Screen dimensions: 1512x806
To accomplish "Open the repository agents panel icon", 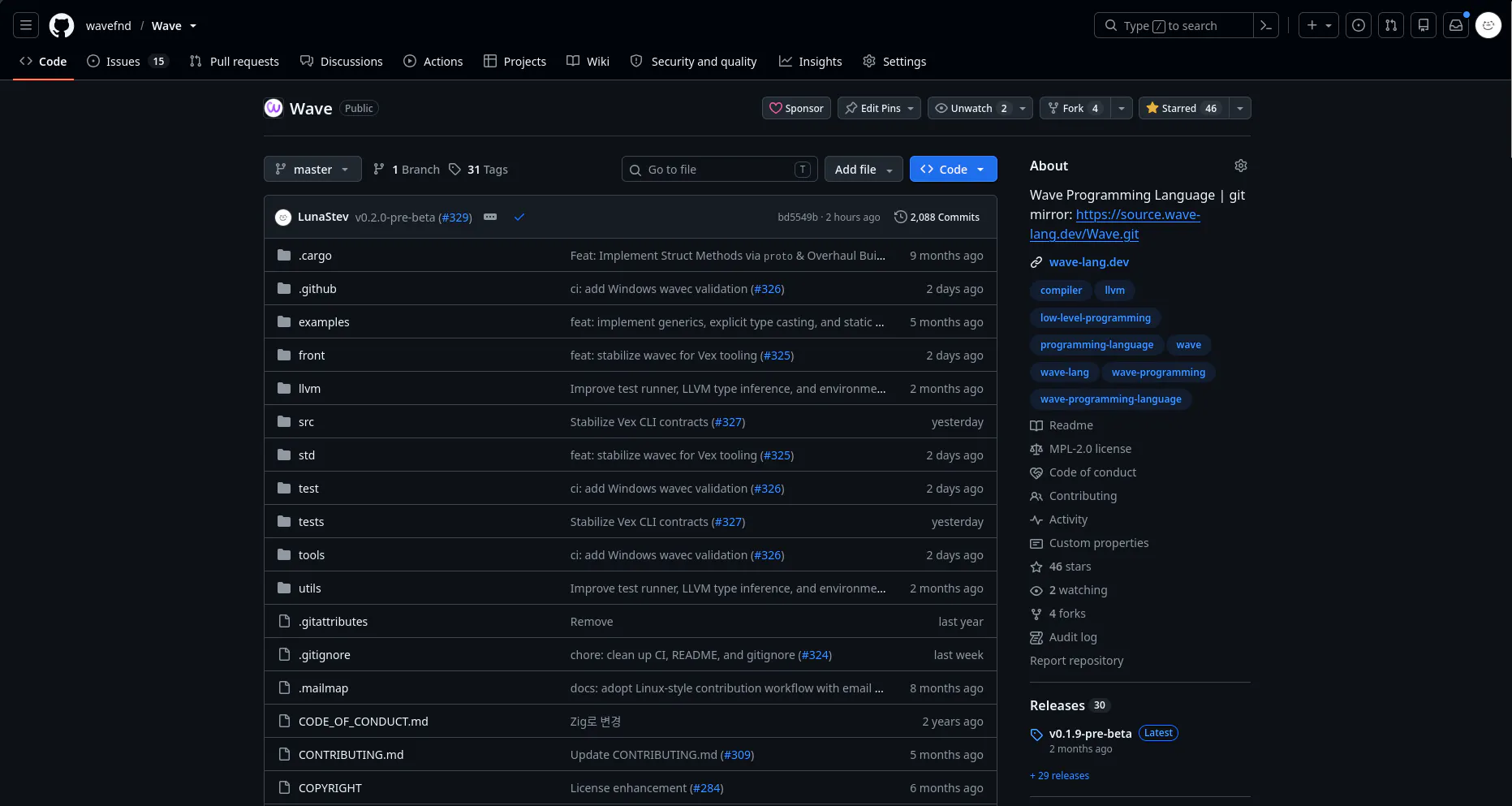I will coord(1424,26).
